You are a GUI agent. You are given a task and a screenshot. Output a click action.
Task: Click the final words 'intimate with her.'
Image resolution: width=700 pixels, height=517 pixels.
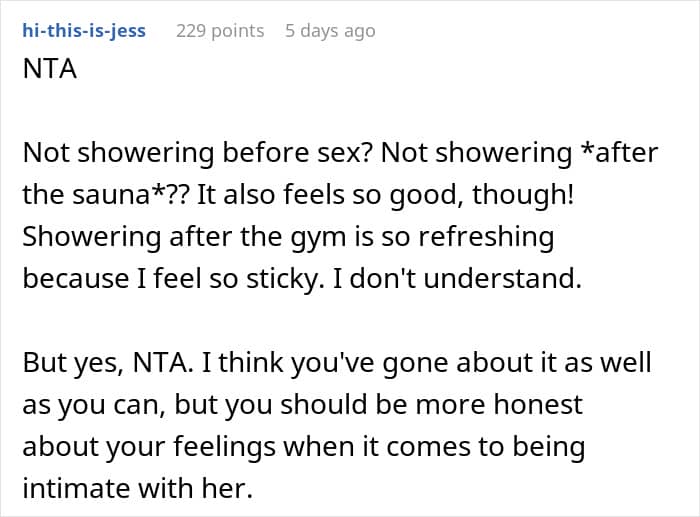coord(138,488)
